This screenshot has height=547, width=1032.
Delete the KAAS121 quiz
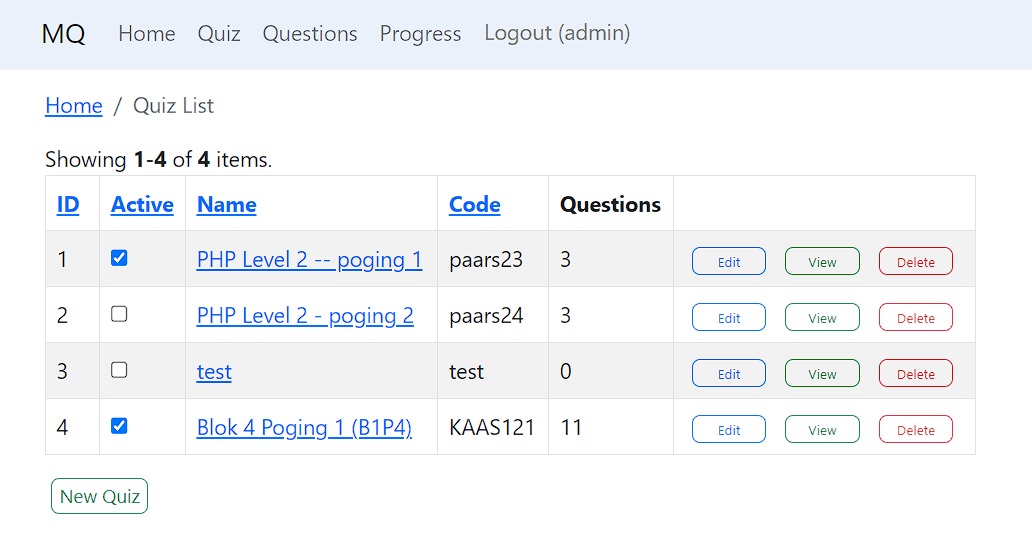(x=915, y=430)
